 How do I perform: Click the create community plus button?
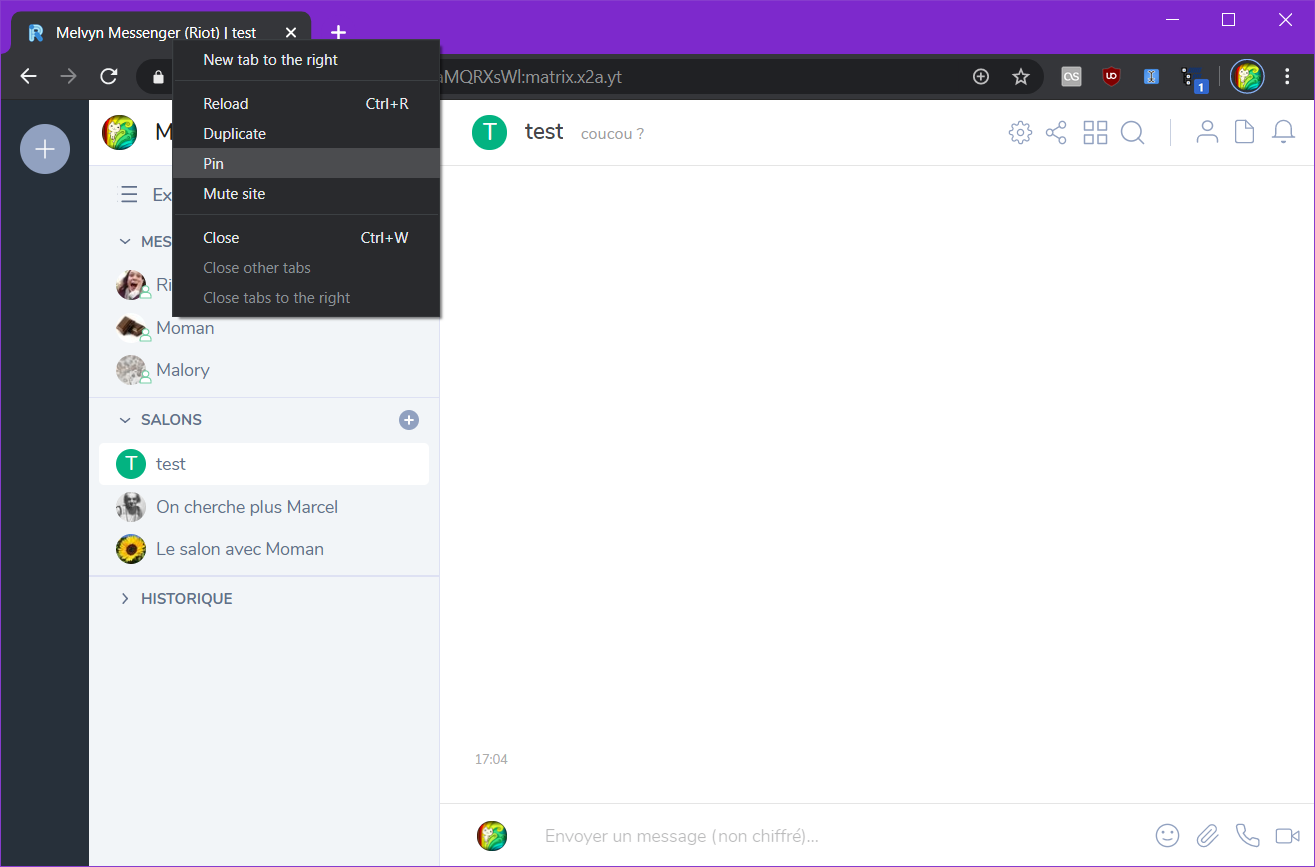[x=45, y=149]
